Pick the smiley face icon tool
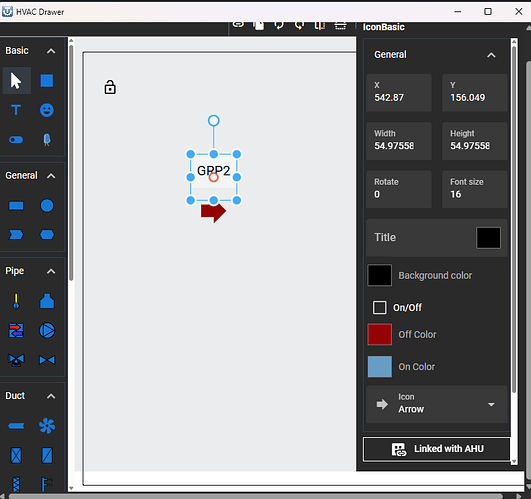This screenshot has height=499, width=531. point(47,110)
